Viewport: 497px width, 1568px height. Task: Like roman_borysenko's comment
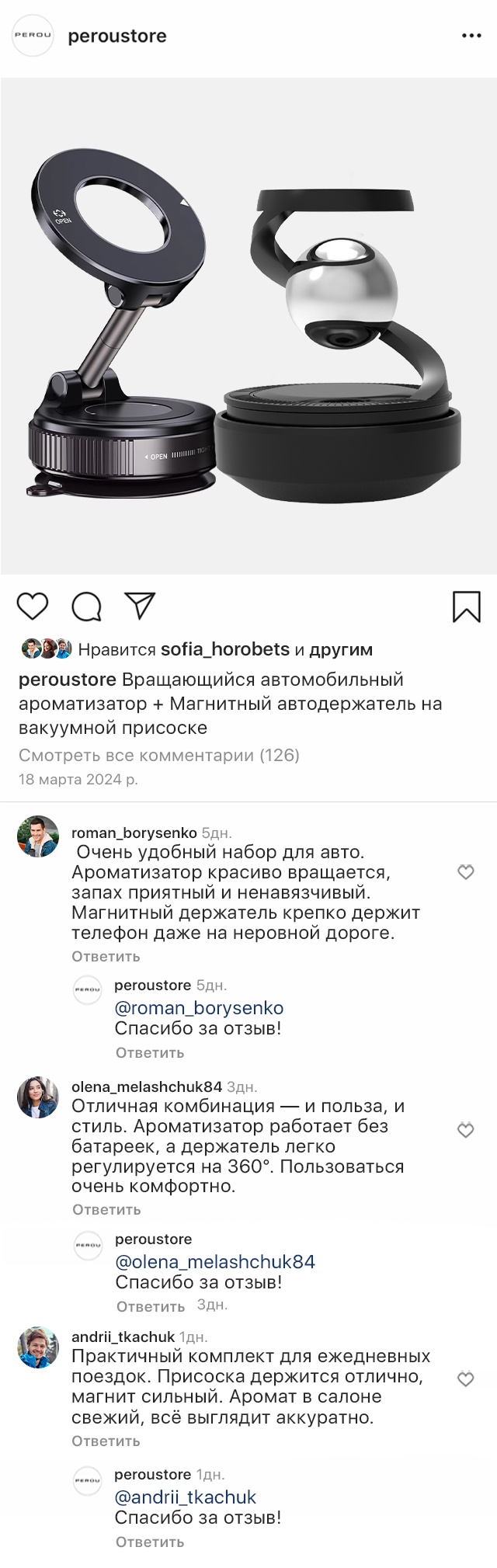465,872
